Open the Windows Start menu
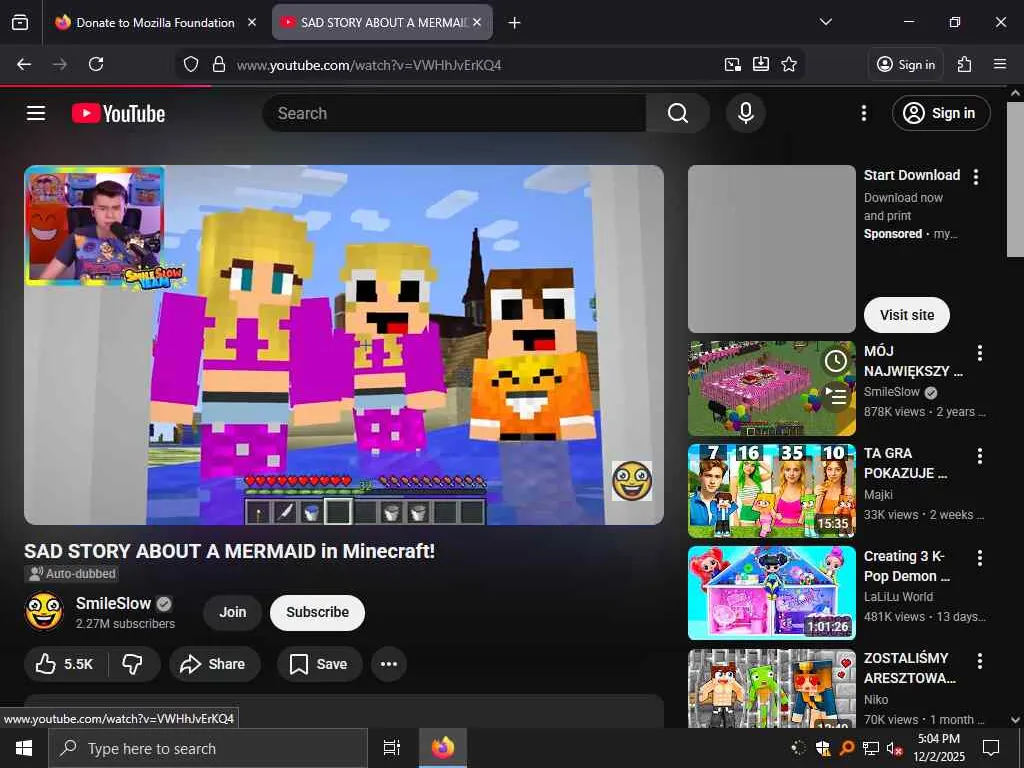The image size is (1024, 768). pyautogui.click(x=24, y=748)
